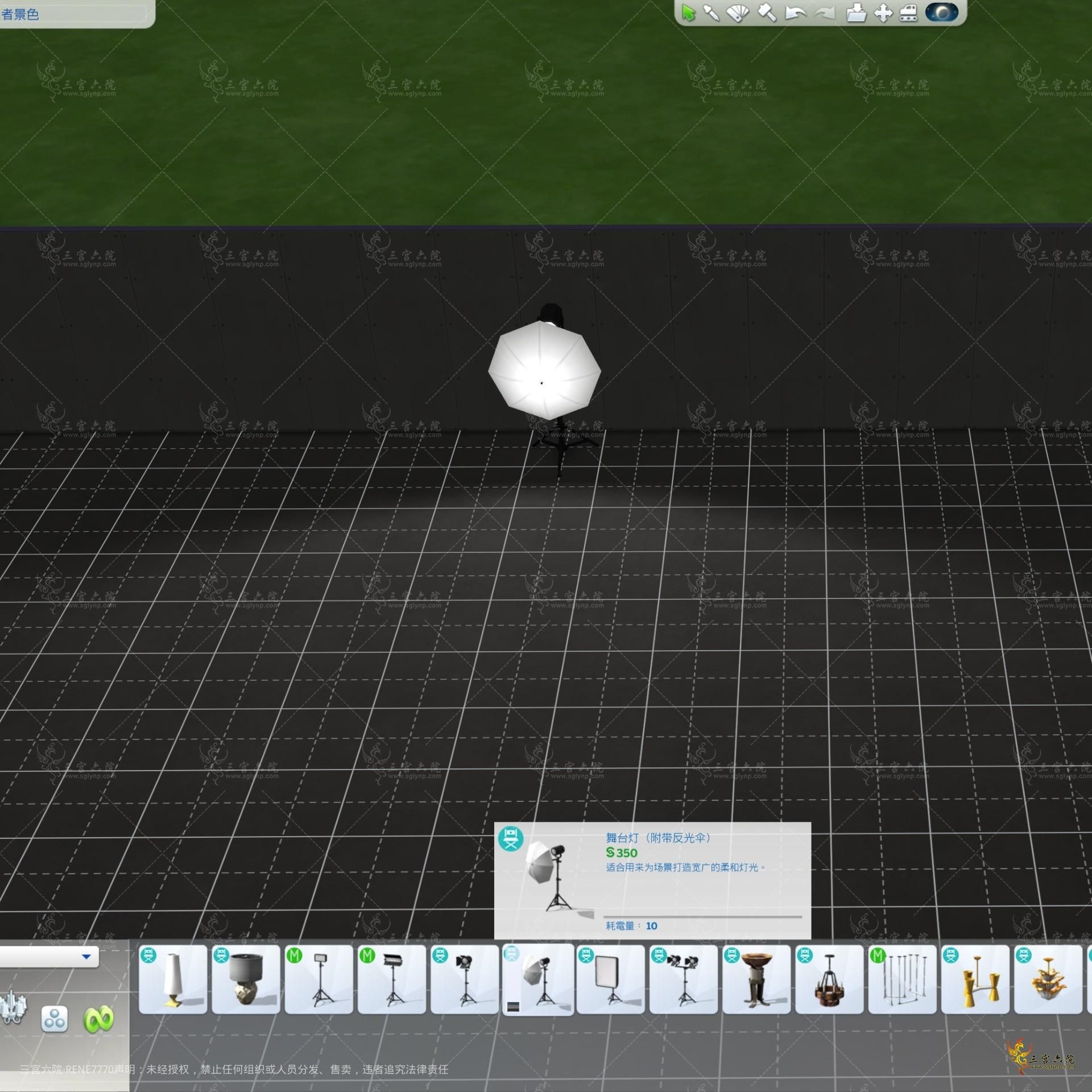Viewport: 1092px width, 1092px height.
Task: Click the placed umbrella stage light object
Action: click(x=545, y=370)
